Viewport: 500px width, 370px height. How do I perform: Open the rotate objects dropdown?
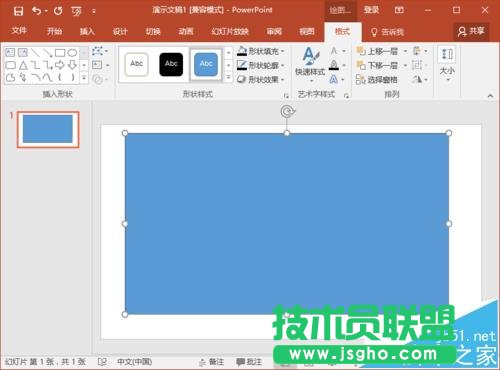[x=420, y=79]
